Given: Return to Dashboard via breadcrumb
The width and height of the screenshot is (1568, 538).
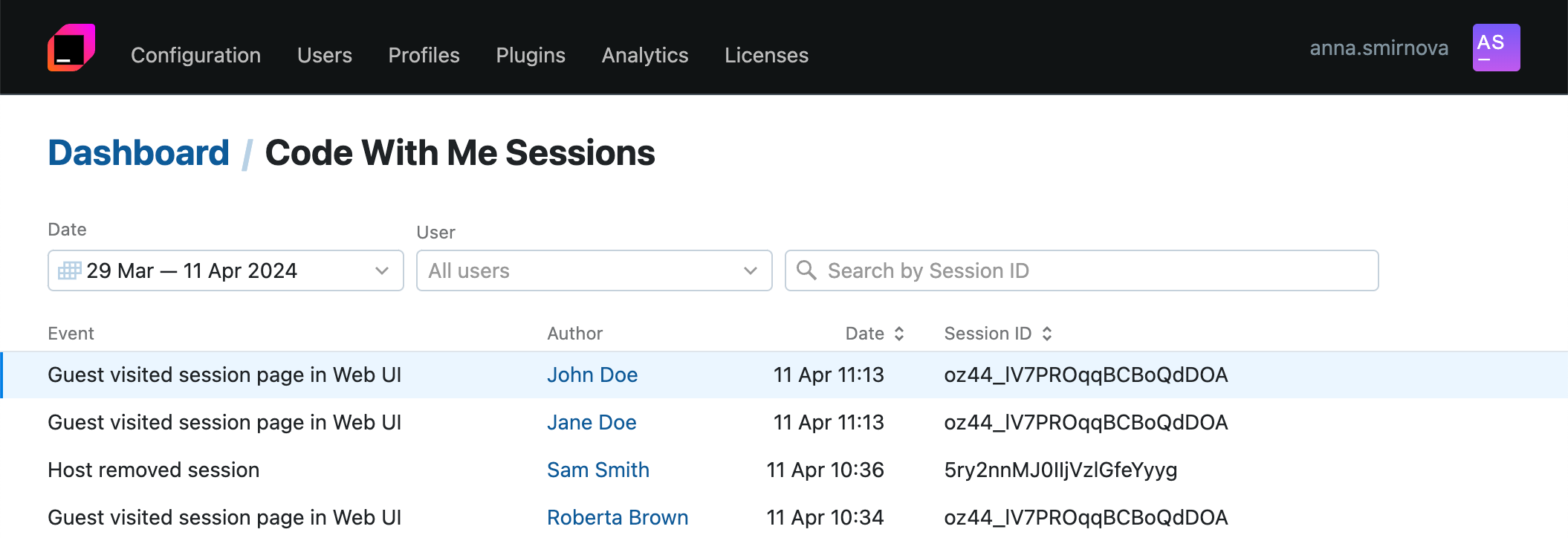Looking at the screenshot, I should click(138, 153).
